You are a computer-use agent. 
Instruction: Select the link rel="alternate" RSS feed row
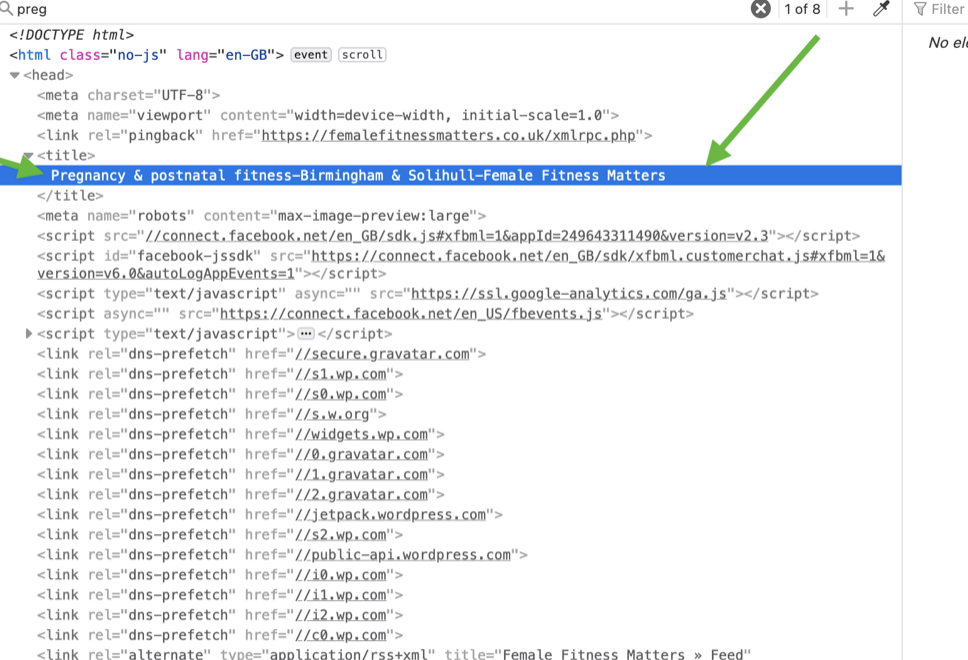tap(394, 654)
